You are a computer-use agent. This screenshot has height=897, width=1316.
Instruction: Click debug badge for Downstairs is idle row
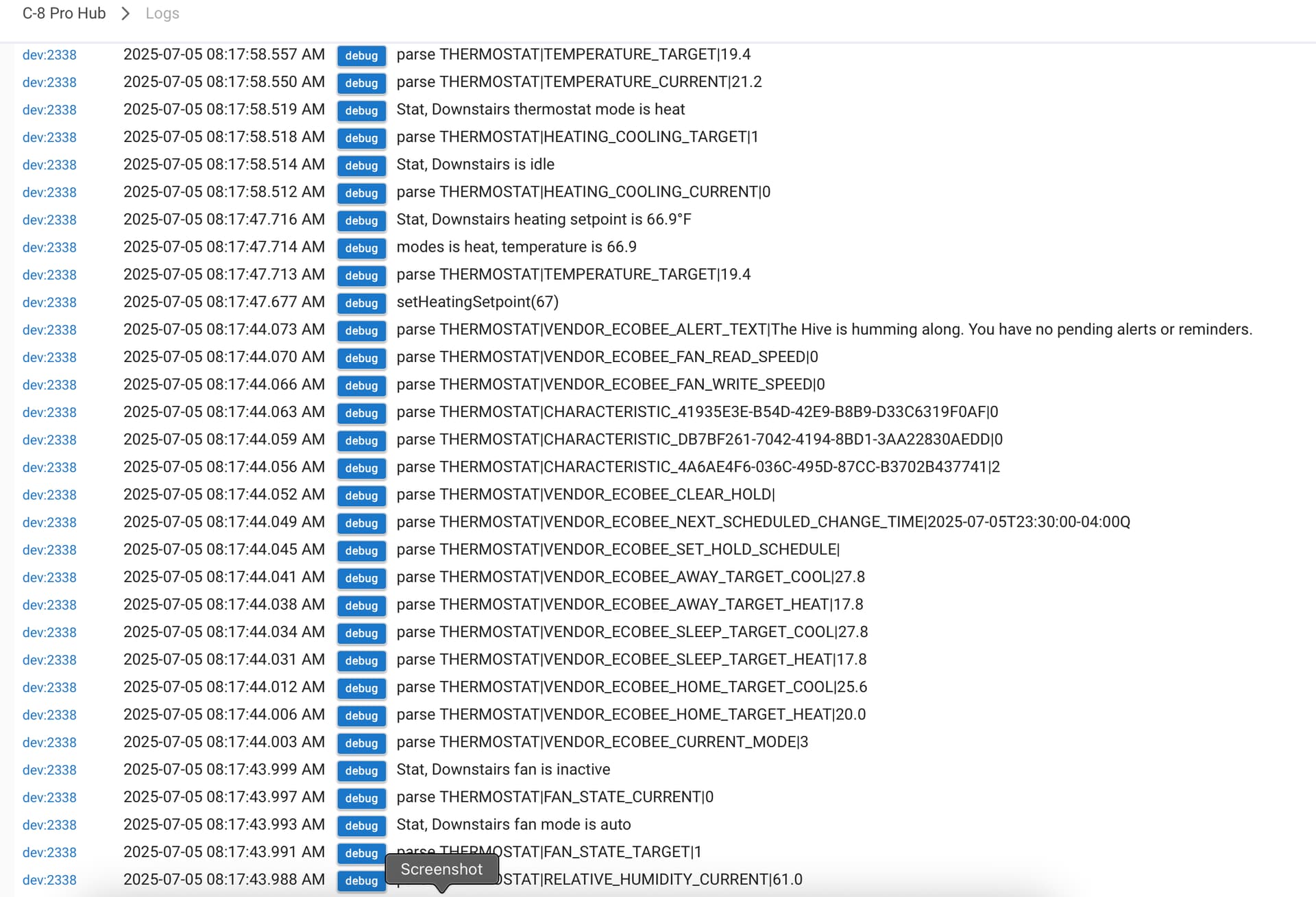click(361, 165)
